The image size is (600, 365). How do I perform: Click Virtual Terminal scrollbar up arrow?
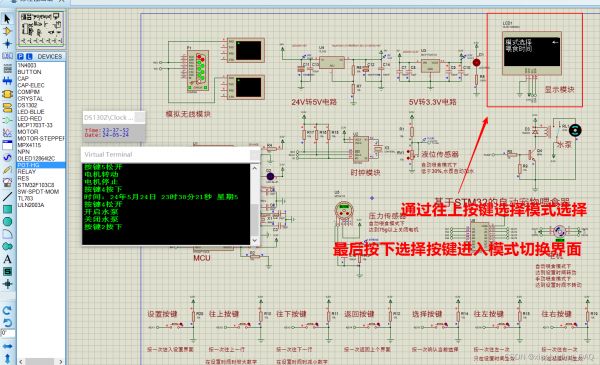(x=255, y=168)
